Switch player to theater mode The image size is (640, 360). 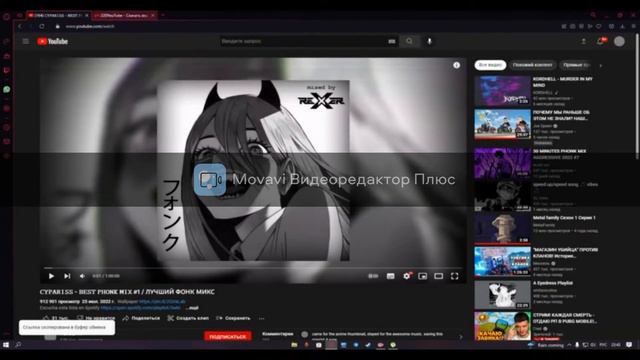tap(438, 276)
